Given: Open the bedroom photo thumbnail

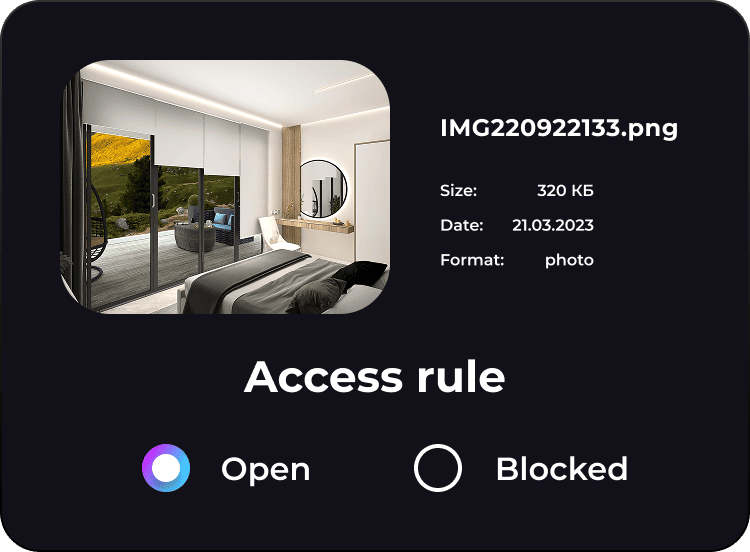Looking at the screenshot, I should 225,187.
